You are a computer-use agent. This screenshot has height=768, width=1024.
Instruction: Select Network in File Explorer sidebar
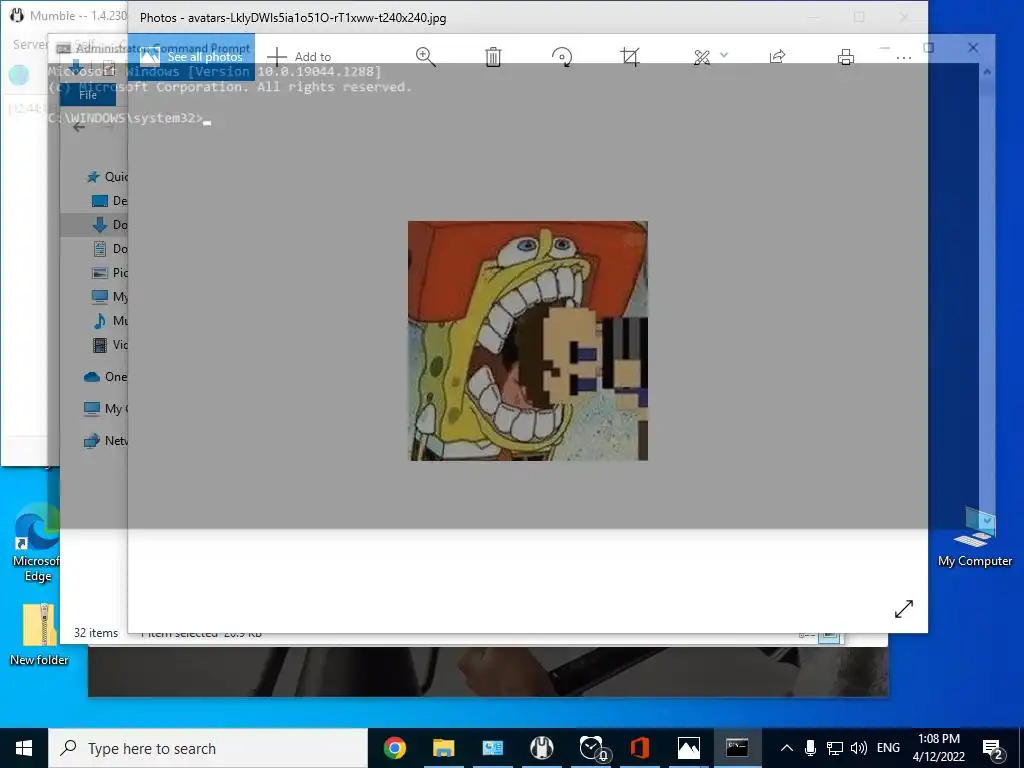click(105, 441)
